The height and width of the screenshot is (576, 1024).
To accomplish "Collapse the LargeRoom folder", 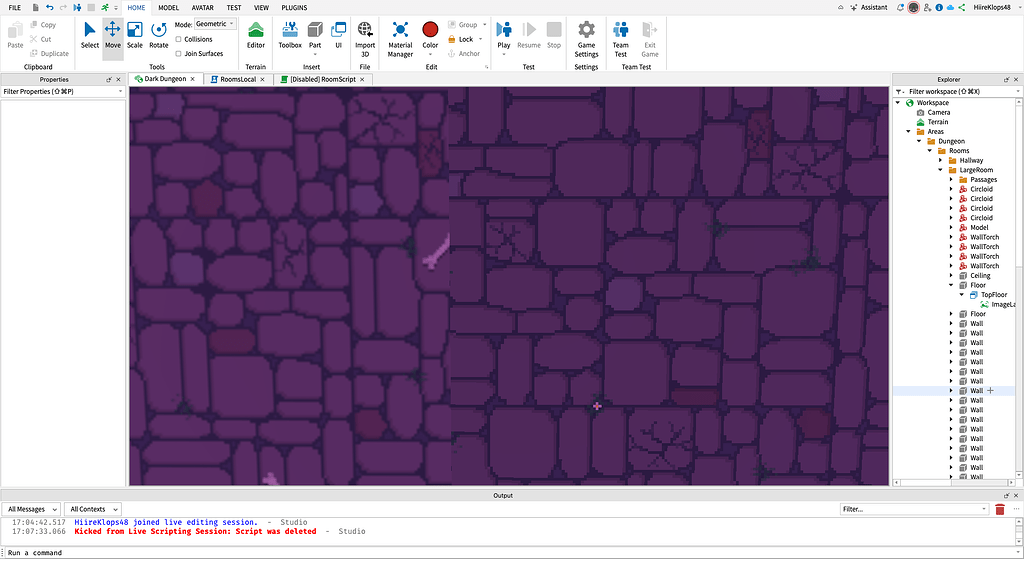I will pyautogui.click(x=938, y=169).
